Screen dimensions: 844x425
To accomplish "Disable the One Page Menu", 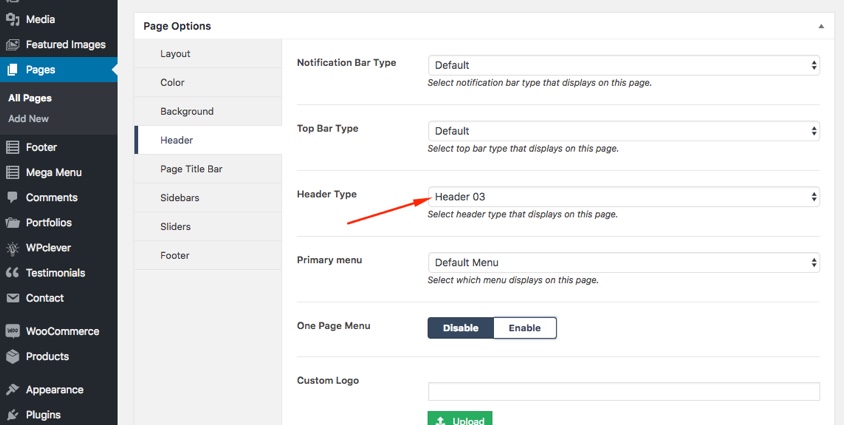I will [460, 328].
